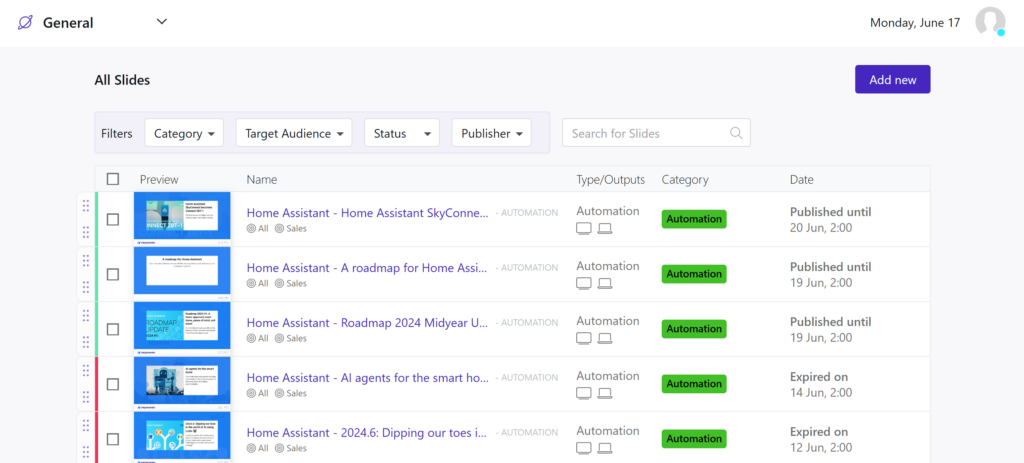Screen dimensions: 1024x463
Task: Click the 'Published until 20 Jun, 2:00' date
Action: (x=830, y=220)
